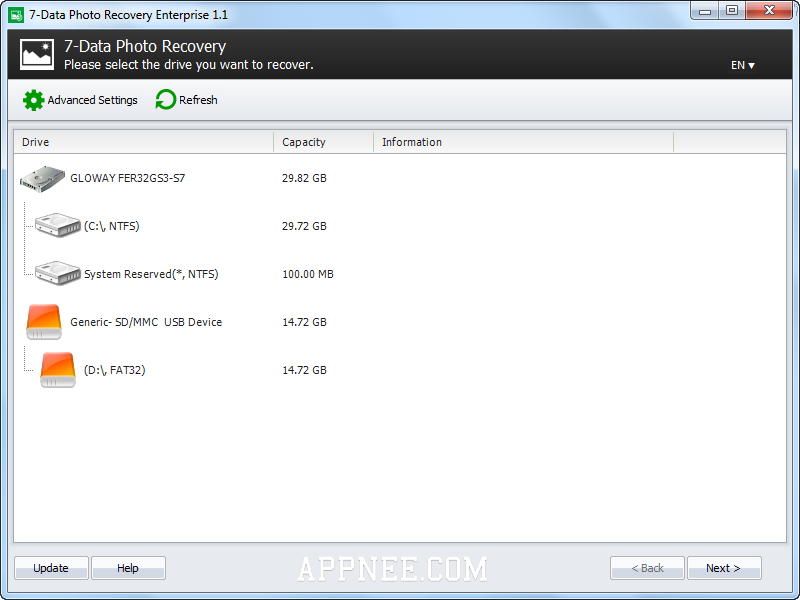Click the photo recovery logo in header

(37, 54)
